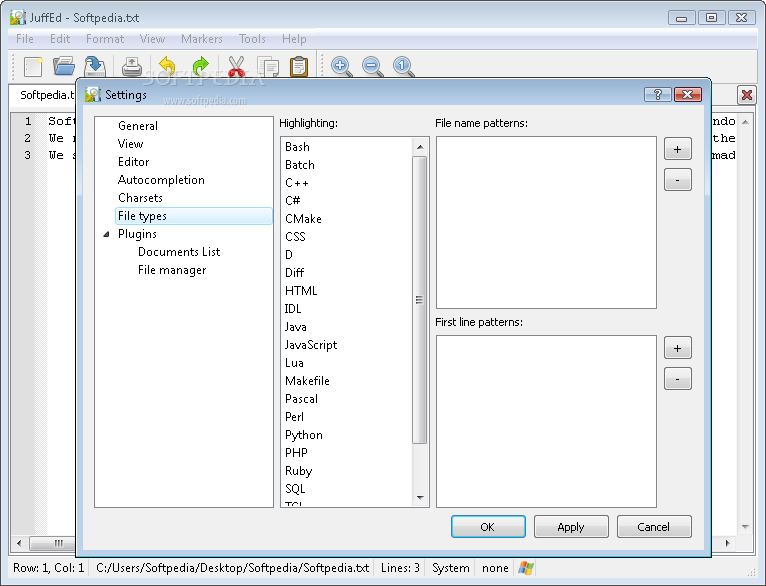Click the Settings dialog help question-mark button

coord(658,94)
